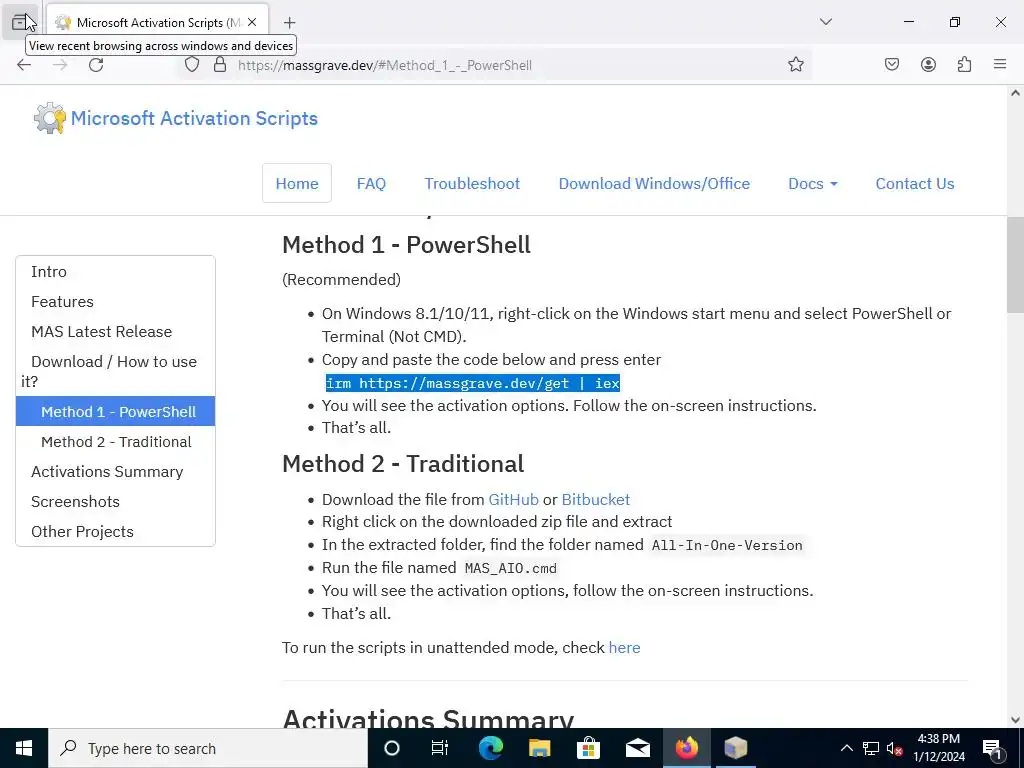The image size is (1024, 768).
Task: Open the Contact Us page
Action: [914, 184]
